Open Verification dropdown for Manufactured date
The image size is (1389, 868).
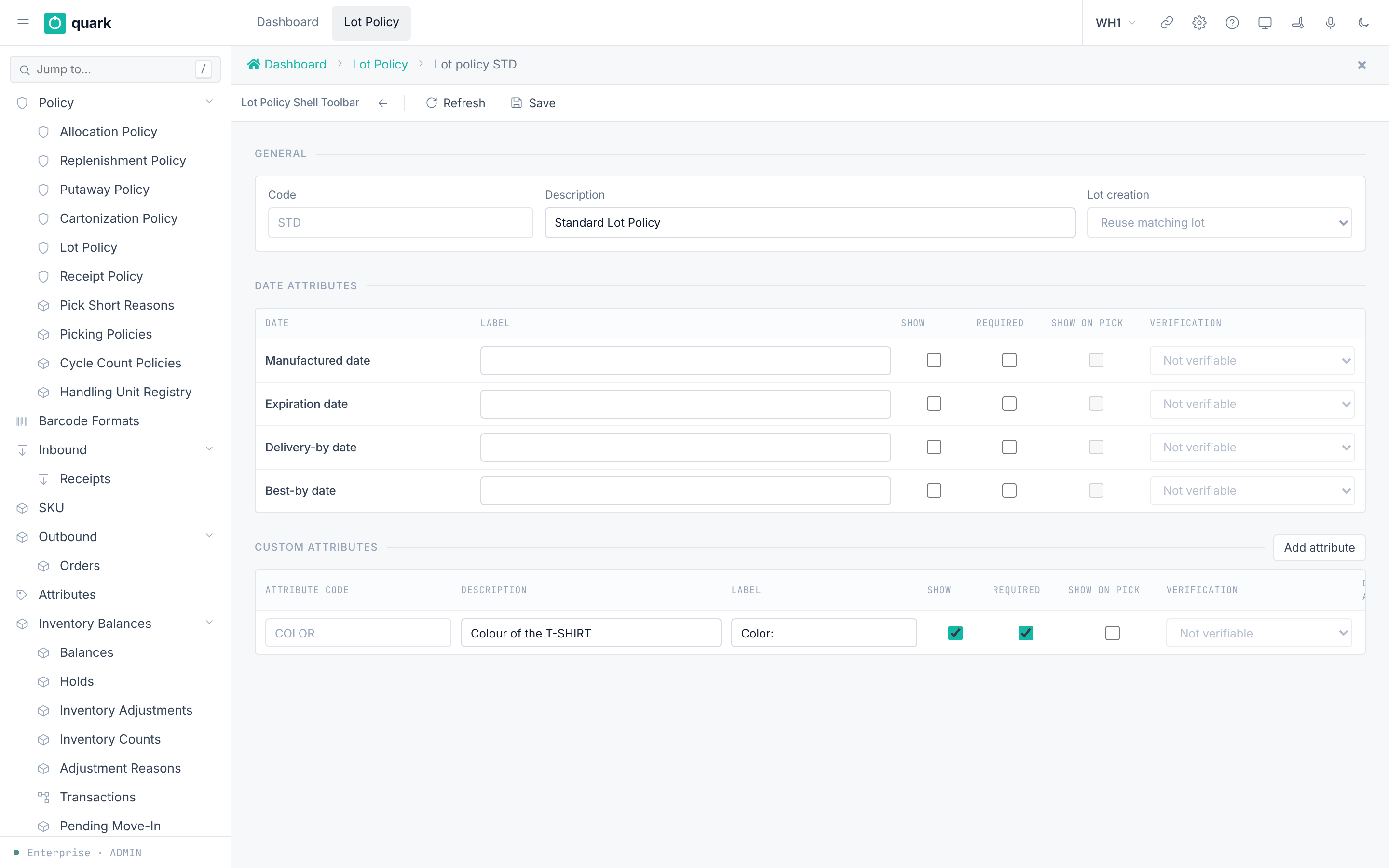(1252, 361)
